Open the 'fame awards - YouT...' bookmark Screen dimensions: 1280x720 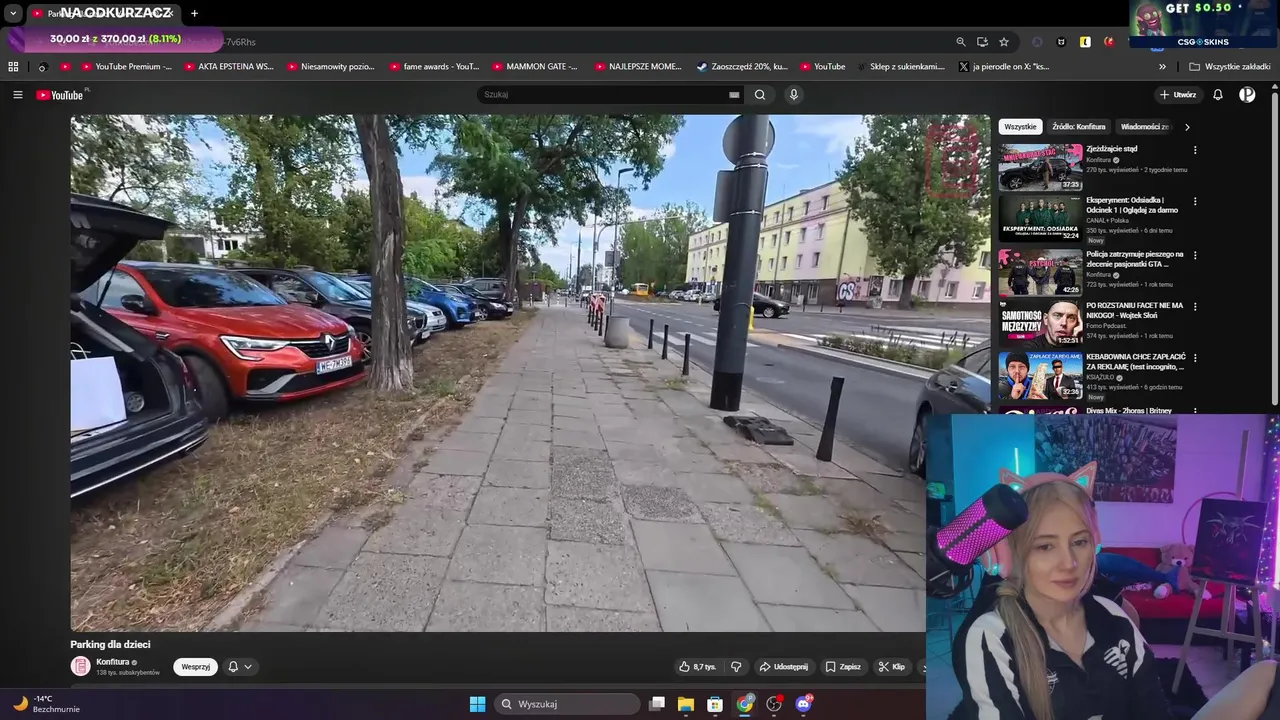coord(433,67)
